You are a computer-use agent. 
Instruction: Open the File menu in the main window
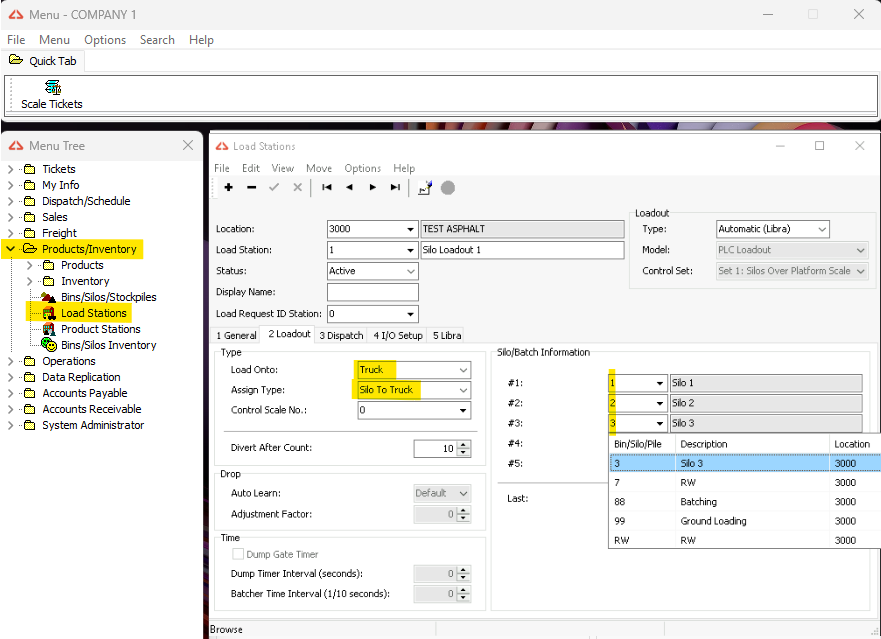click(16, 40)
